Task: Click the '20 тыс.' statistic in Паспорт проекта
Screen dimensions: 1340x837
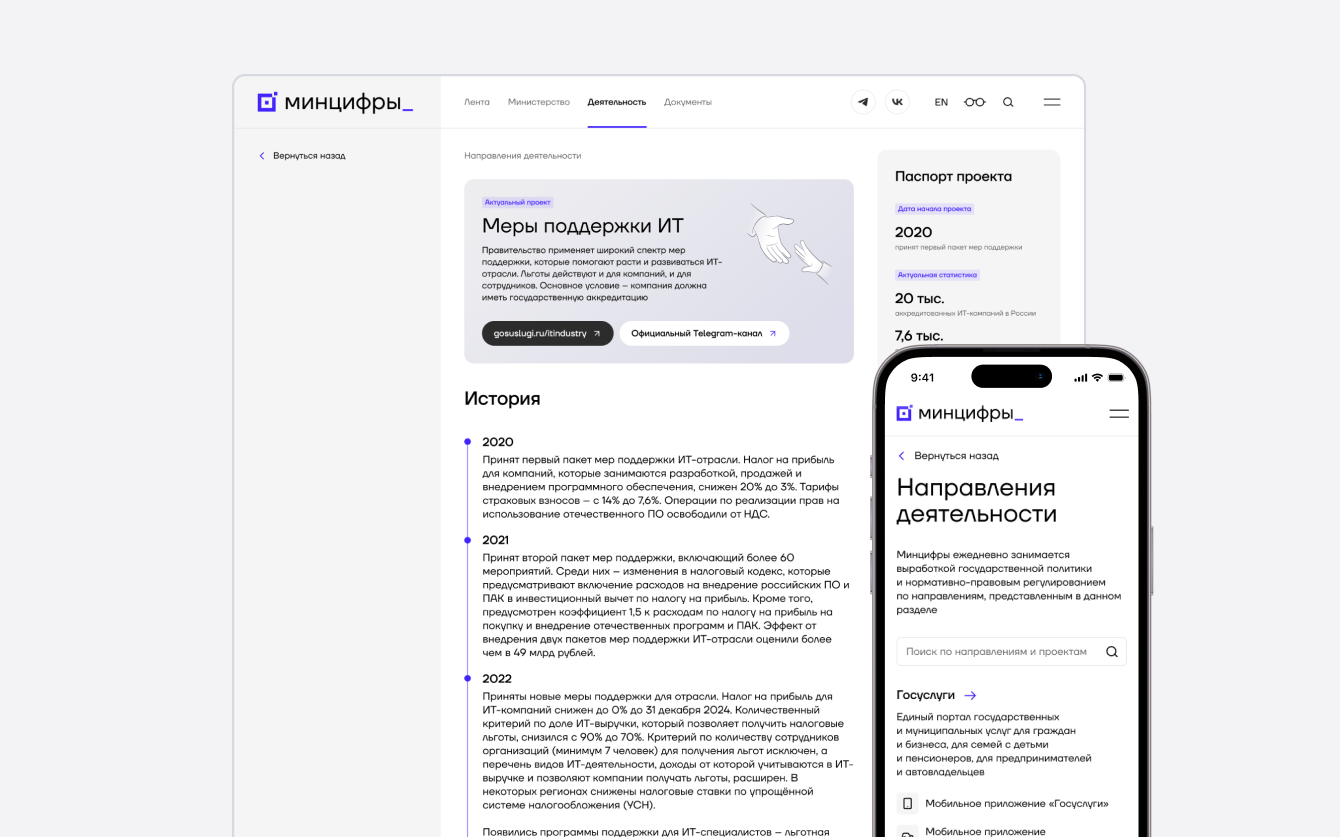Action: click(920, 298)
